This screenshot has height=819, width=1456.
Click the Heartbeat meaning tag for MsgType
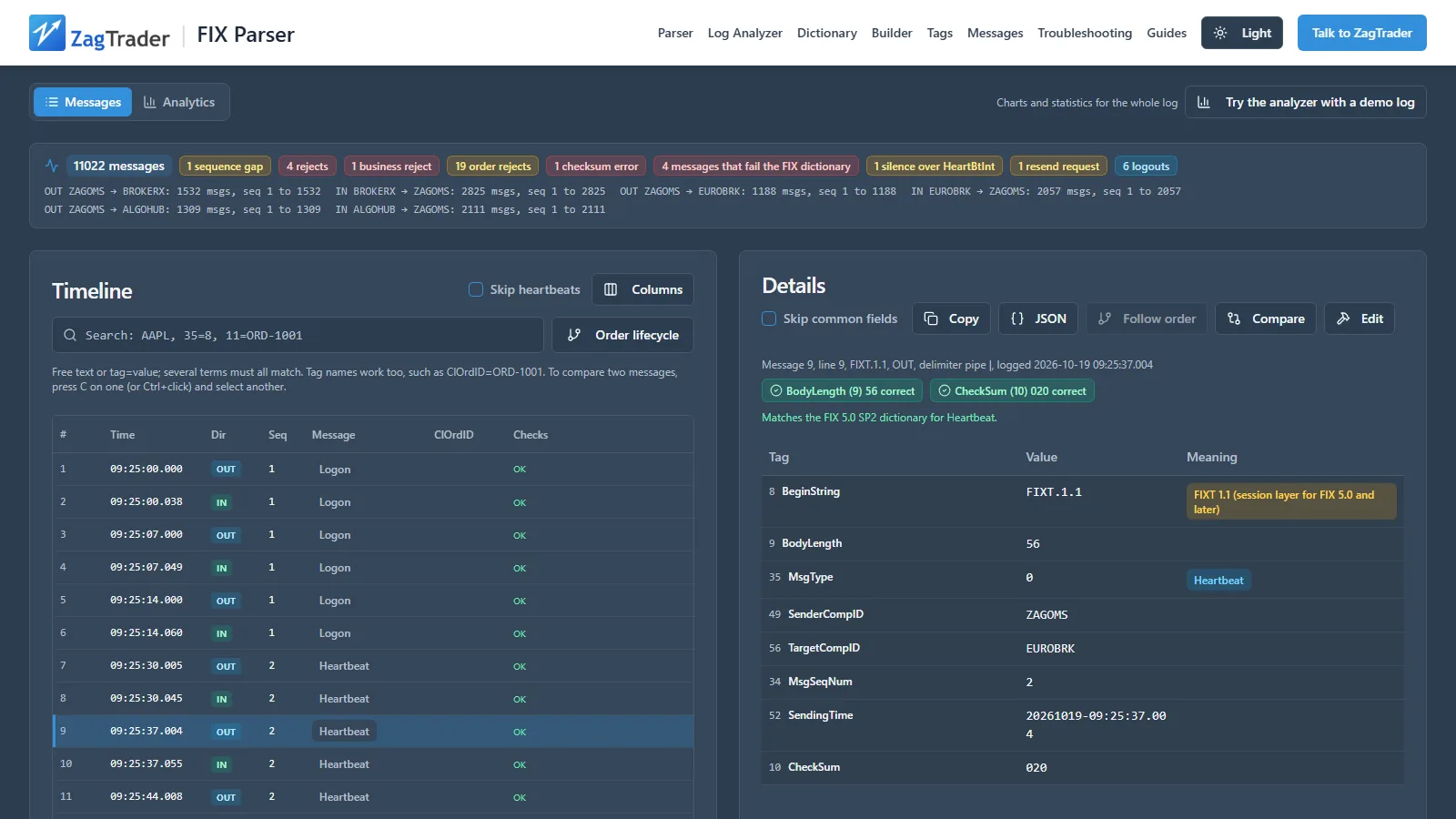tap(1218, 581)
